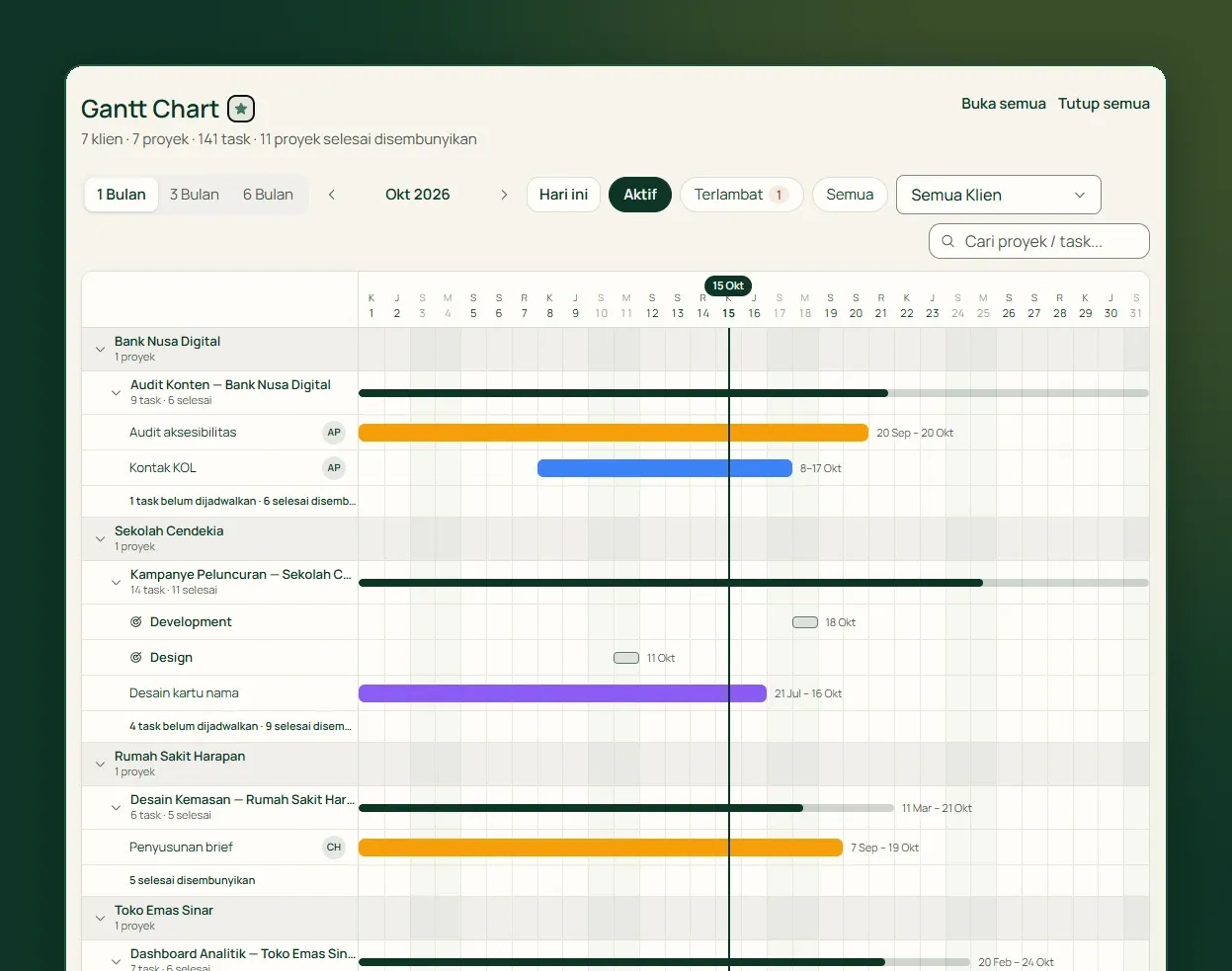Select the Kontak KOL task name
Viewport: 1232px width, 971px height.
click(x=163, y=467)
